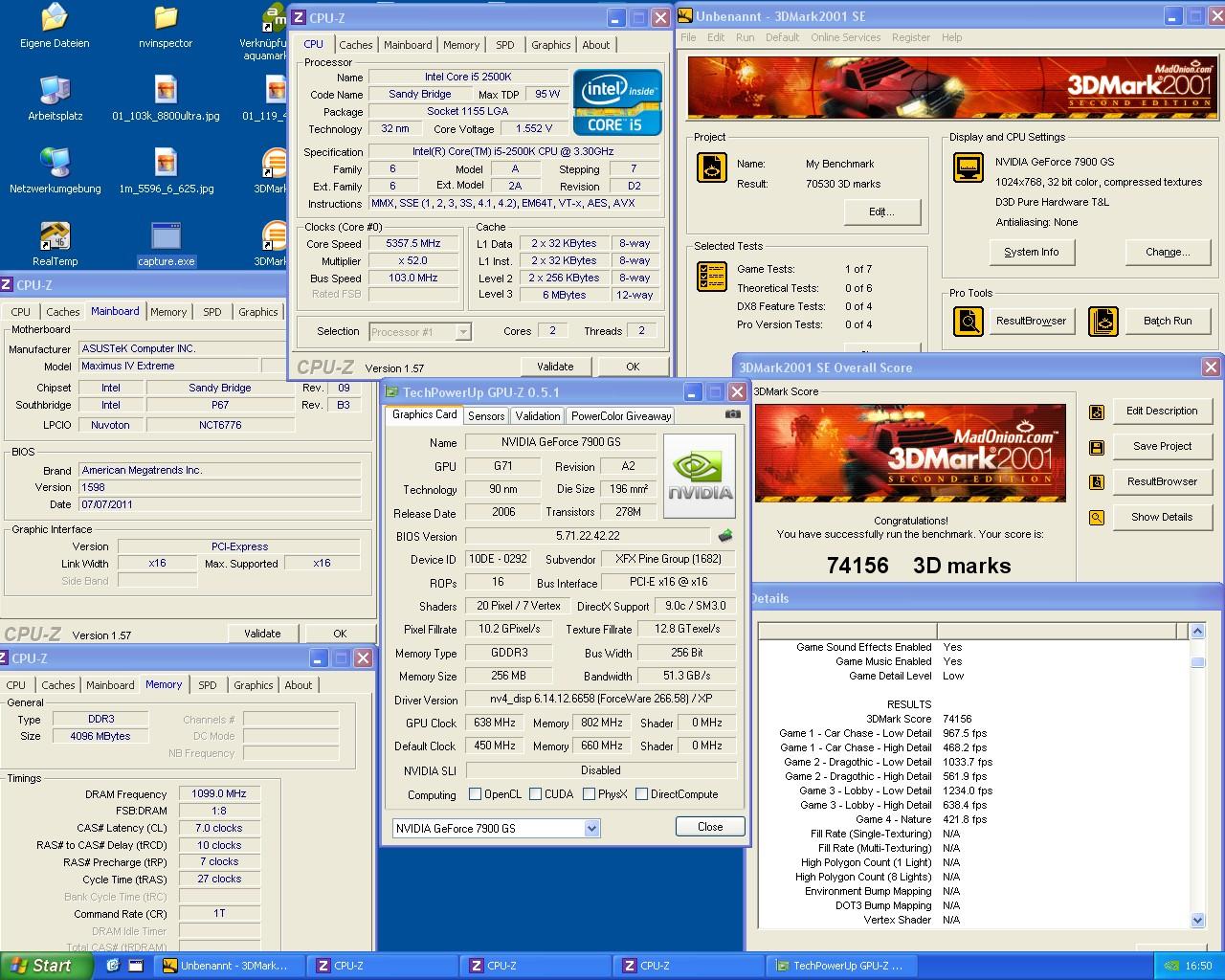Click the Display and CPU Settings monitor icon

[x=969, y=167]
